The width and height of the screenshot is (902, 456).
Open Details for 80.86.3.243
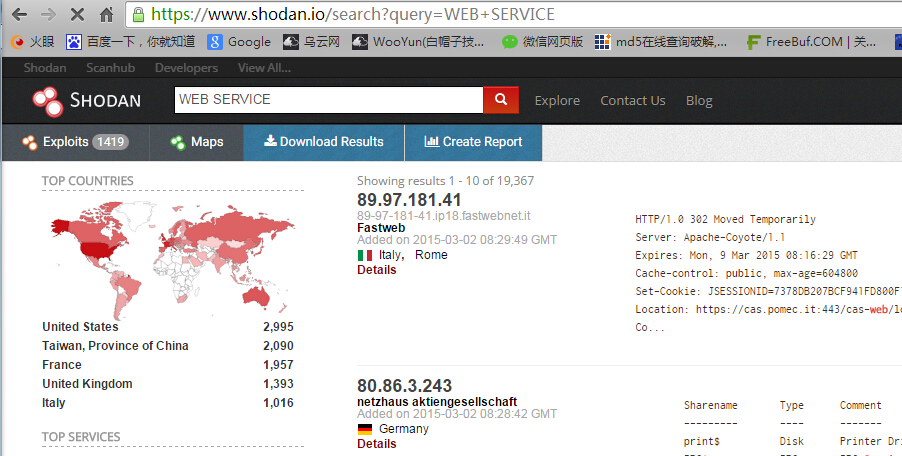[x=377, y=444]
